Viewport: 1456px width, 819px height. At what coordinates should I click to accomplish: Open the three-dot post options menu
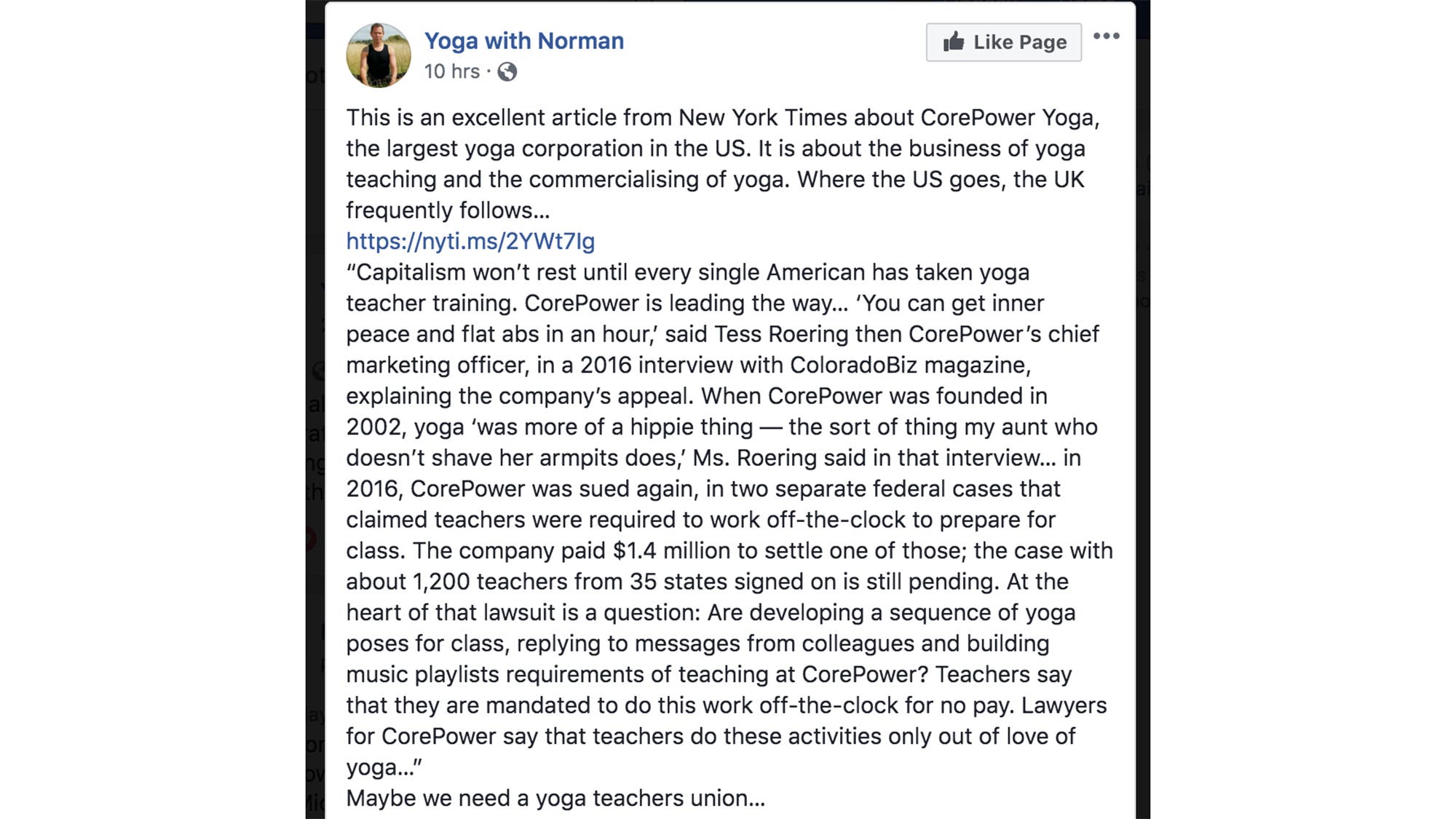tap(1106, 36)
